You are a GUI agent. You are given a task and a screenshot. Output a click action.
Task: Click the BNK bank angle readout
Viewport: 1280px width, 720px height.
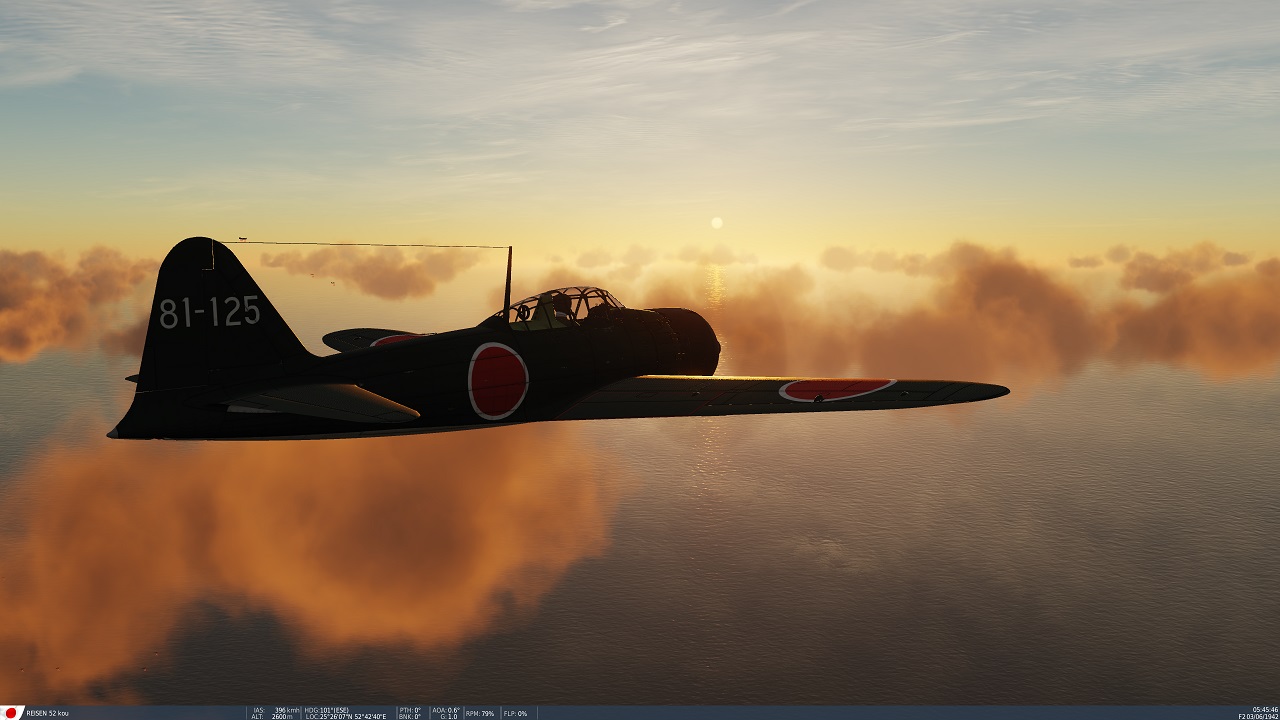[410, 717]
